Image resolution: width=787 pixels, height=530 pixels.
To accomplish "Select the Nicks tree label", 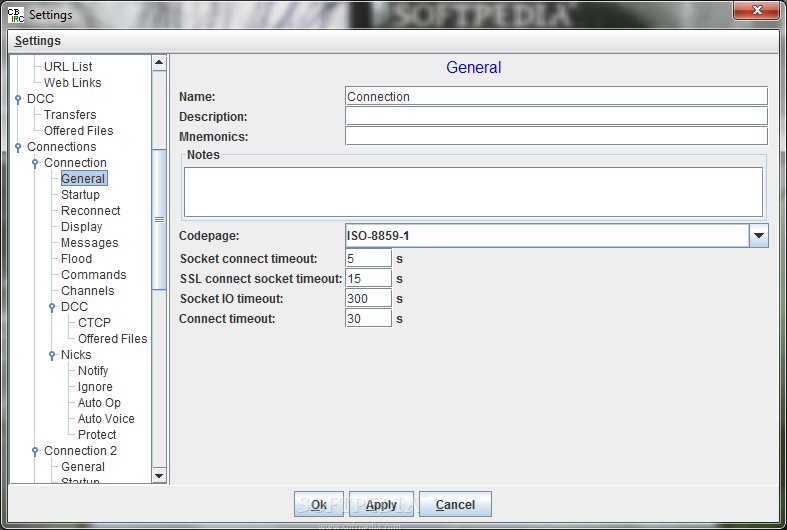I will 76,355.
